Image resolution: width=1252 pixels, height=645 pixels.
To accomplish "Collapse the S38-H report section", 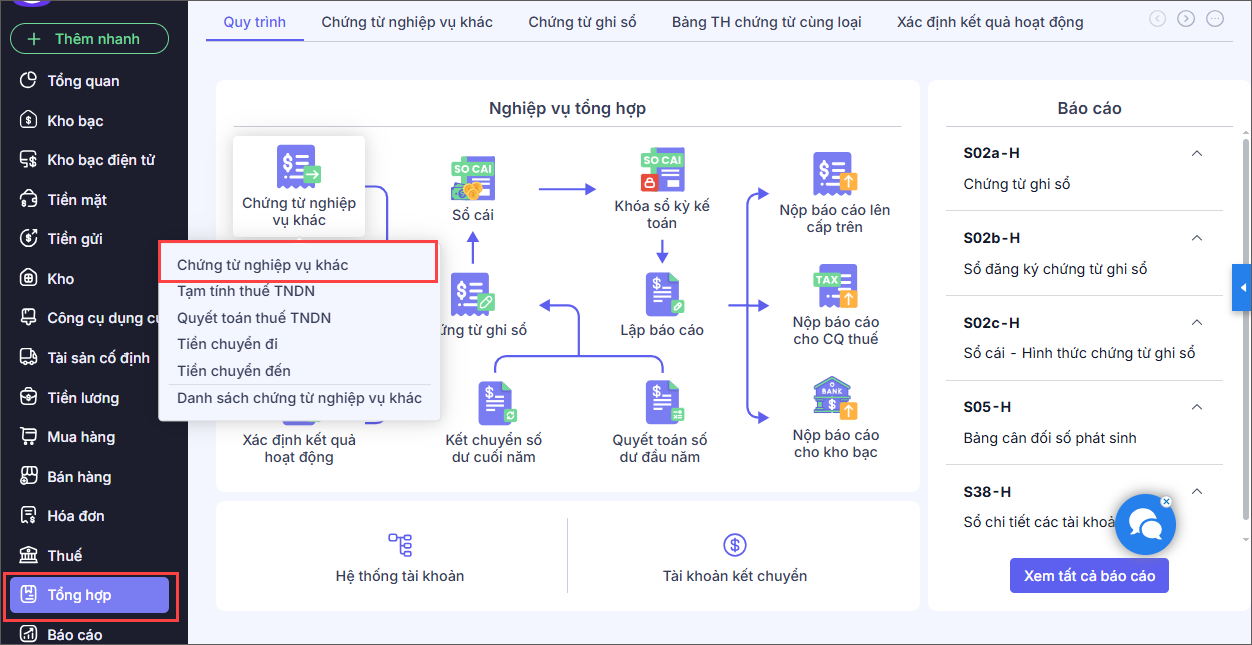I will click(x=1196, y=491).
